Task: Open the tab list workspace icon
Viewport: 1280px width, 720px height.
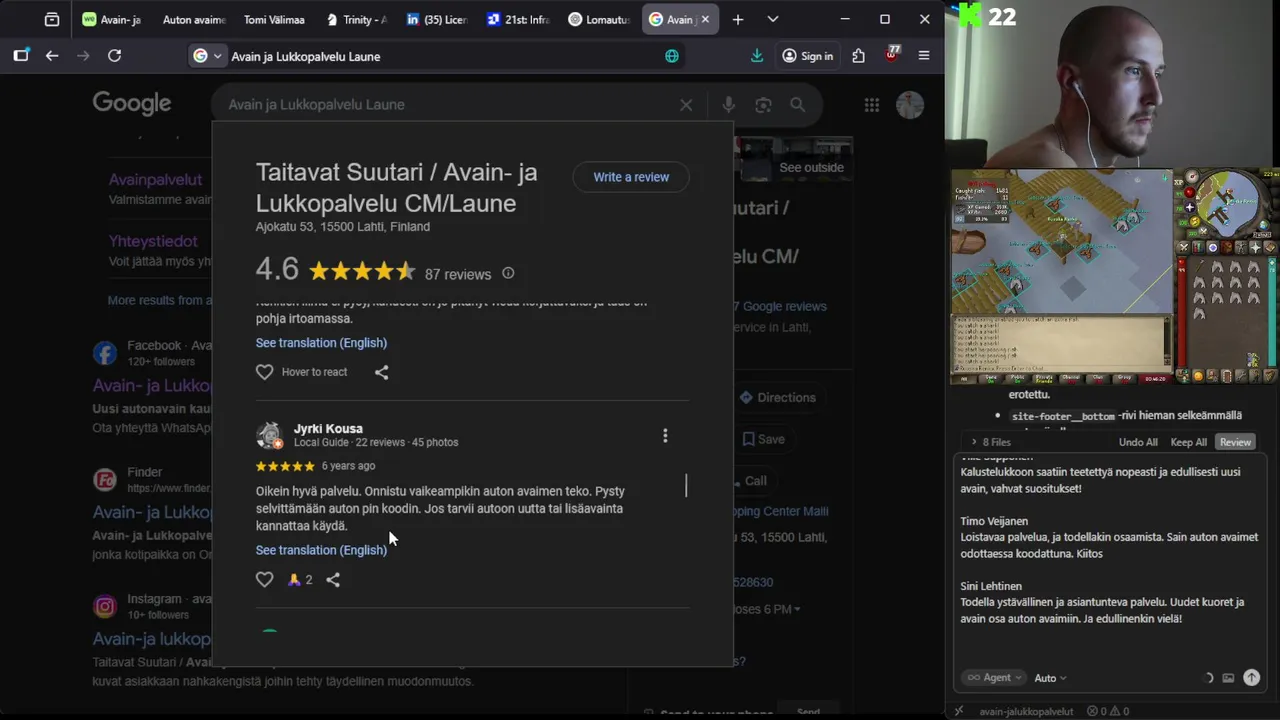Action: [x=52, y=19]
